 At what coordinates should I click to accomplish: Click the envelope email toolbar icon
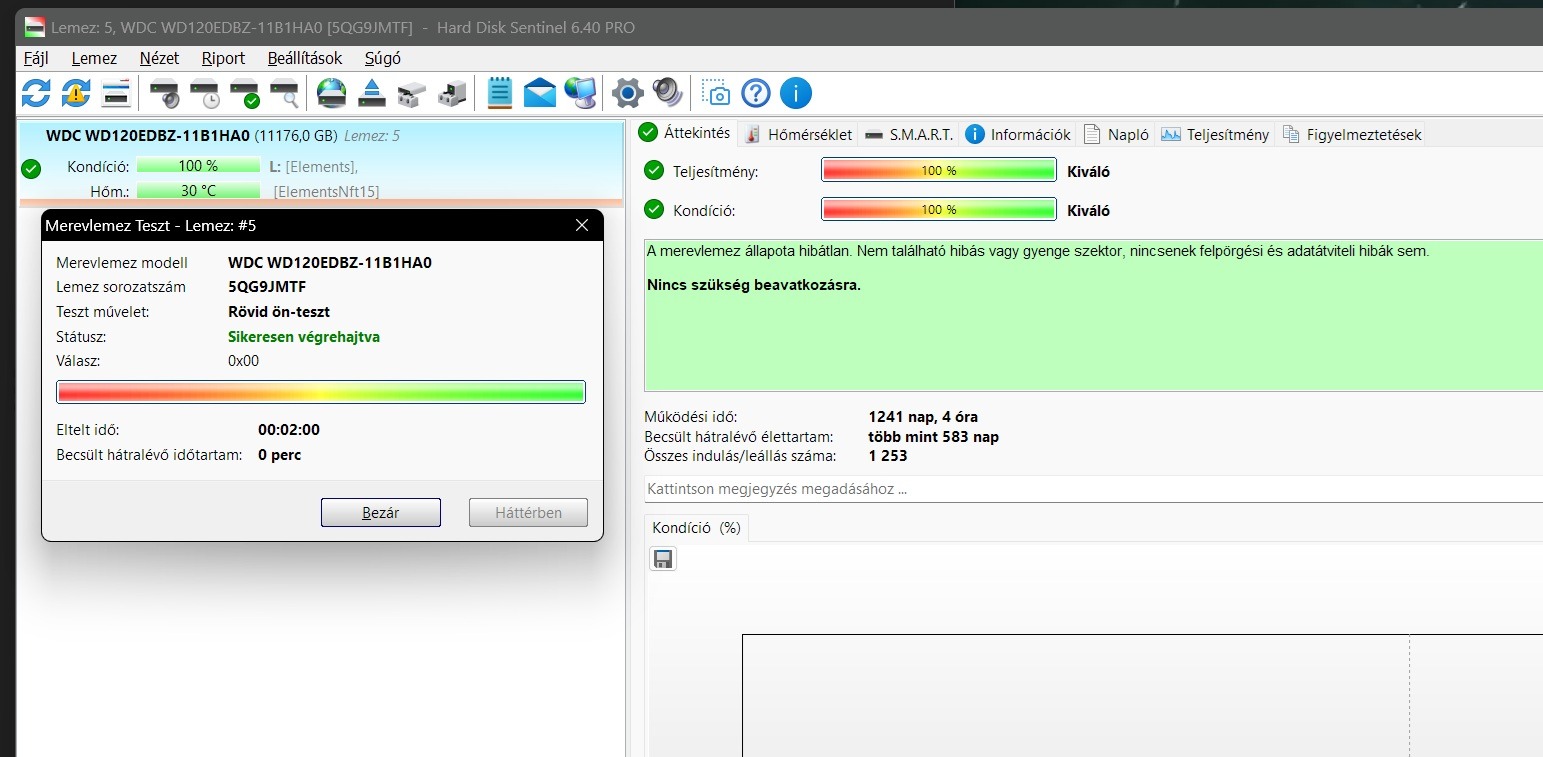[540, 93]
